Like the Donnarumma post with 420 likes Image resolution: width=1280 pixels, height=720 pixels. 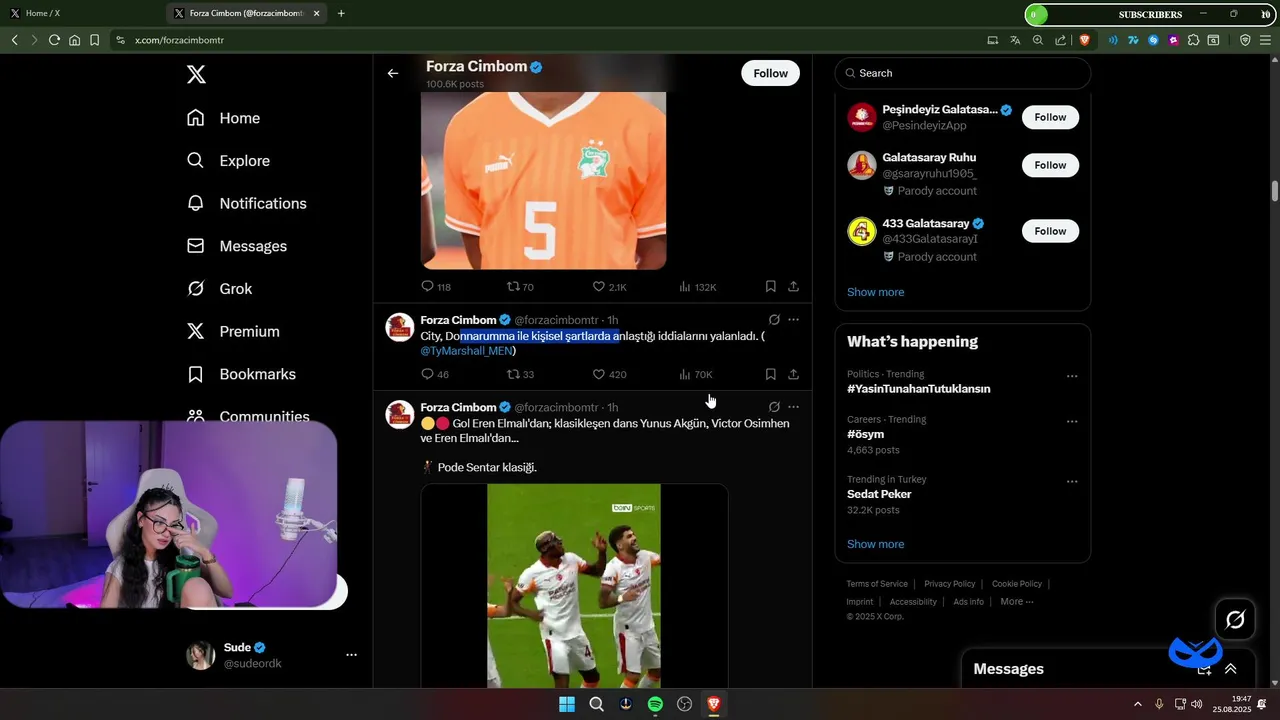609,375
